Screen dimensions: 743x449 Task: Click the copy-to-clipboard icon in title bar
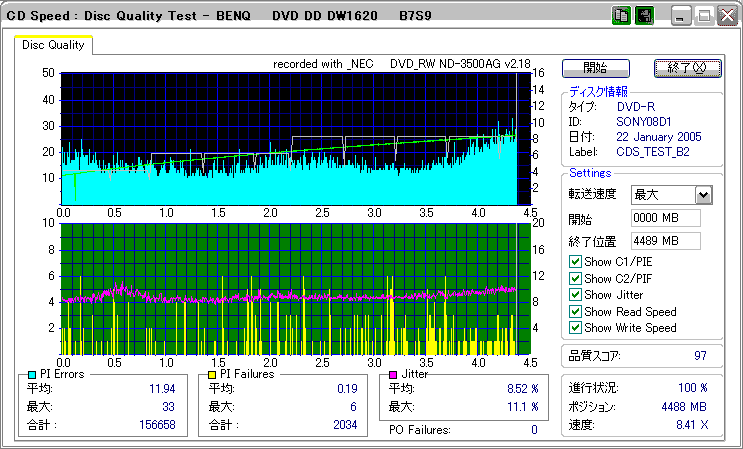point(621,16)
